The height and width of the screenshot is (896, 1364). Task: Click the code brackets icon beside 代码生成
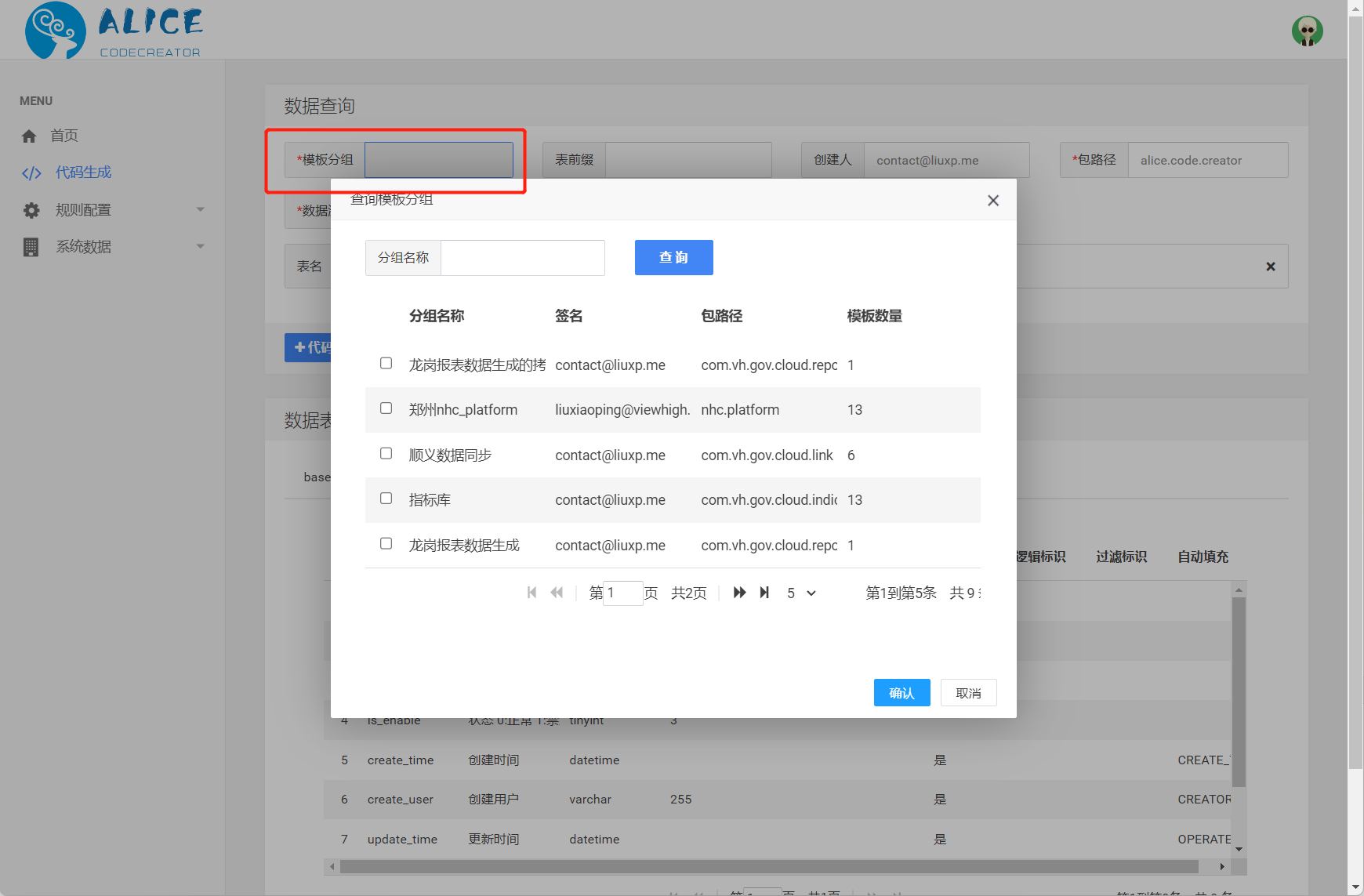31,173
